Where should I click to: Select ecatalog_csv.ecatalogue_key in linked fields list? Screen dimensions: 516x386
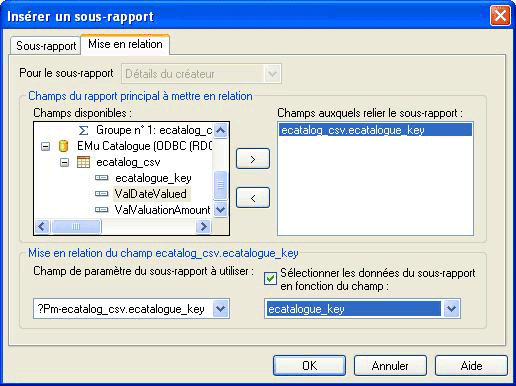coord(375,130)
